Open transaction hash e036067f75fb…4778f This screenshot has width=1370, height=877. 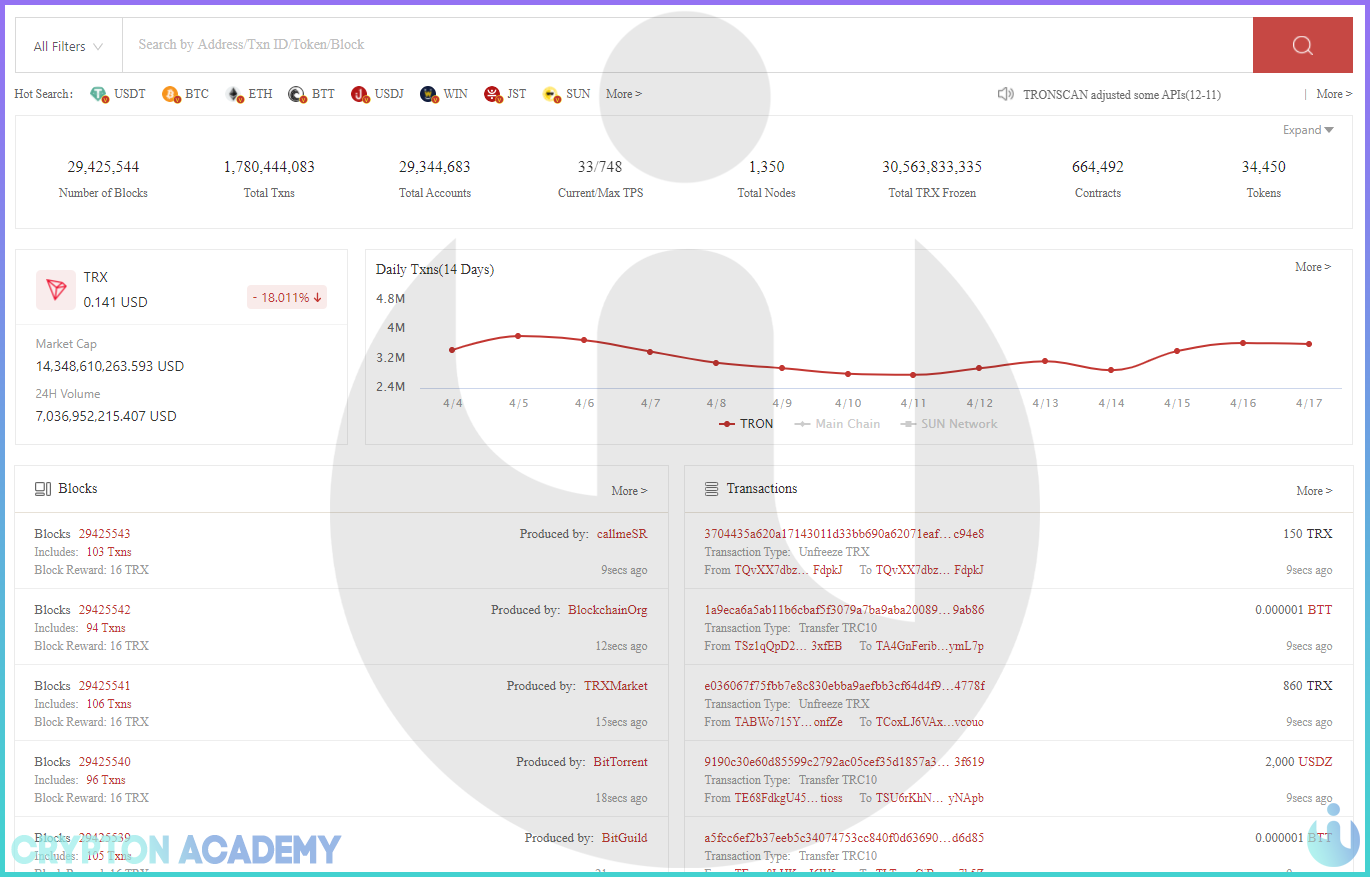[x=844, y=686]
